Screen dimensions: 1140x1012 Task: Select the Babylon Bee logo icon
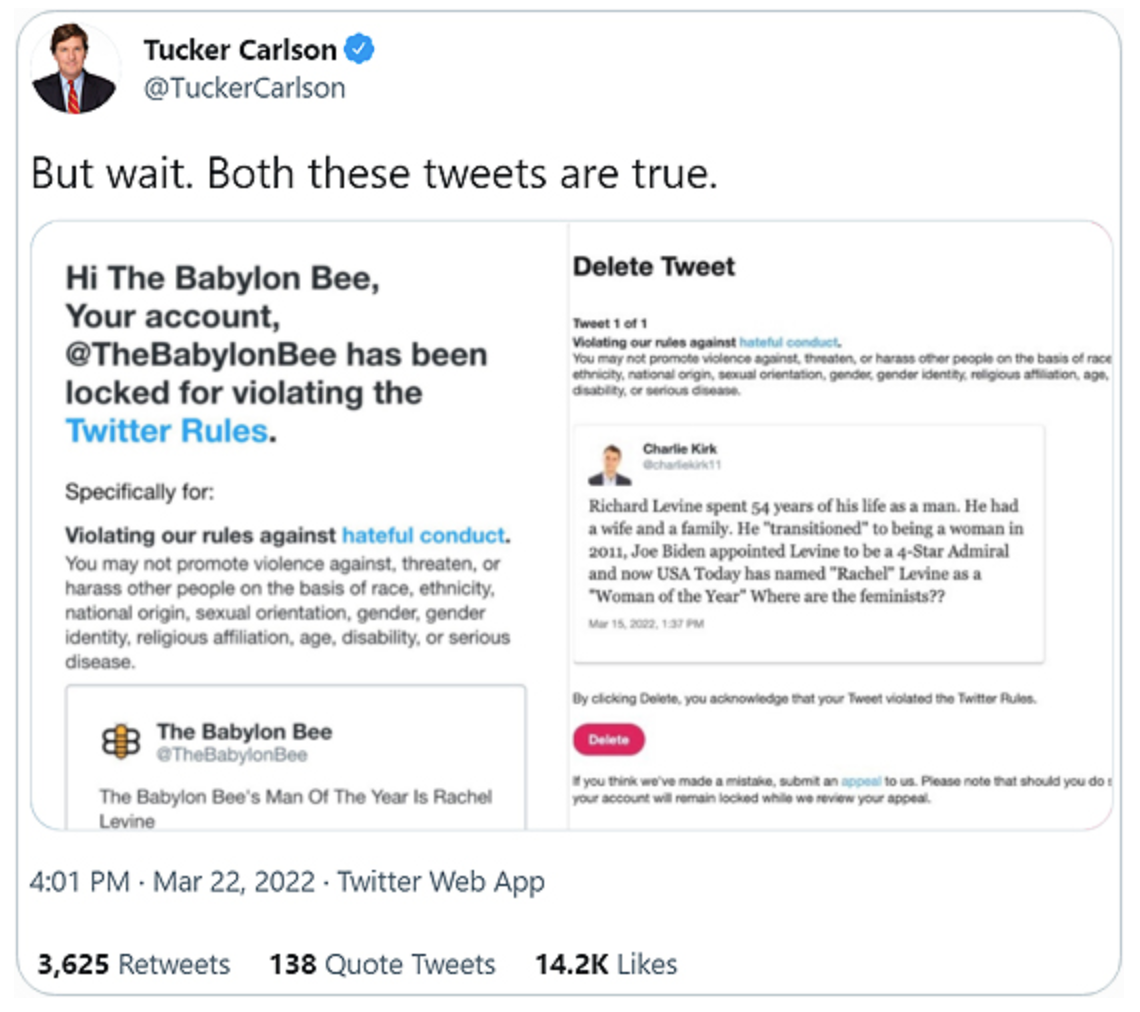pos(119,740)
